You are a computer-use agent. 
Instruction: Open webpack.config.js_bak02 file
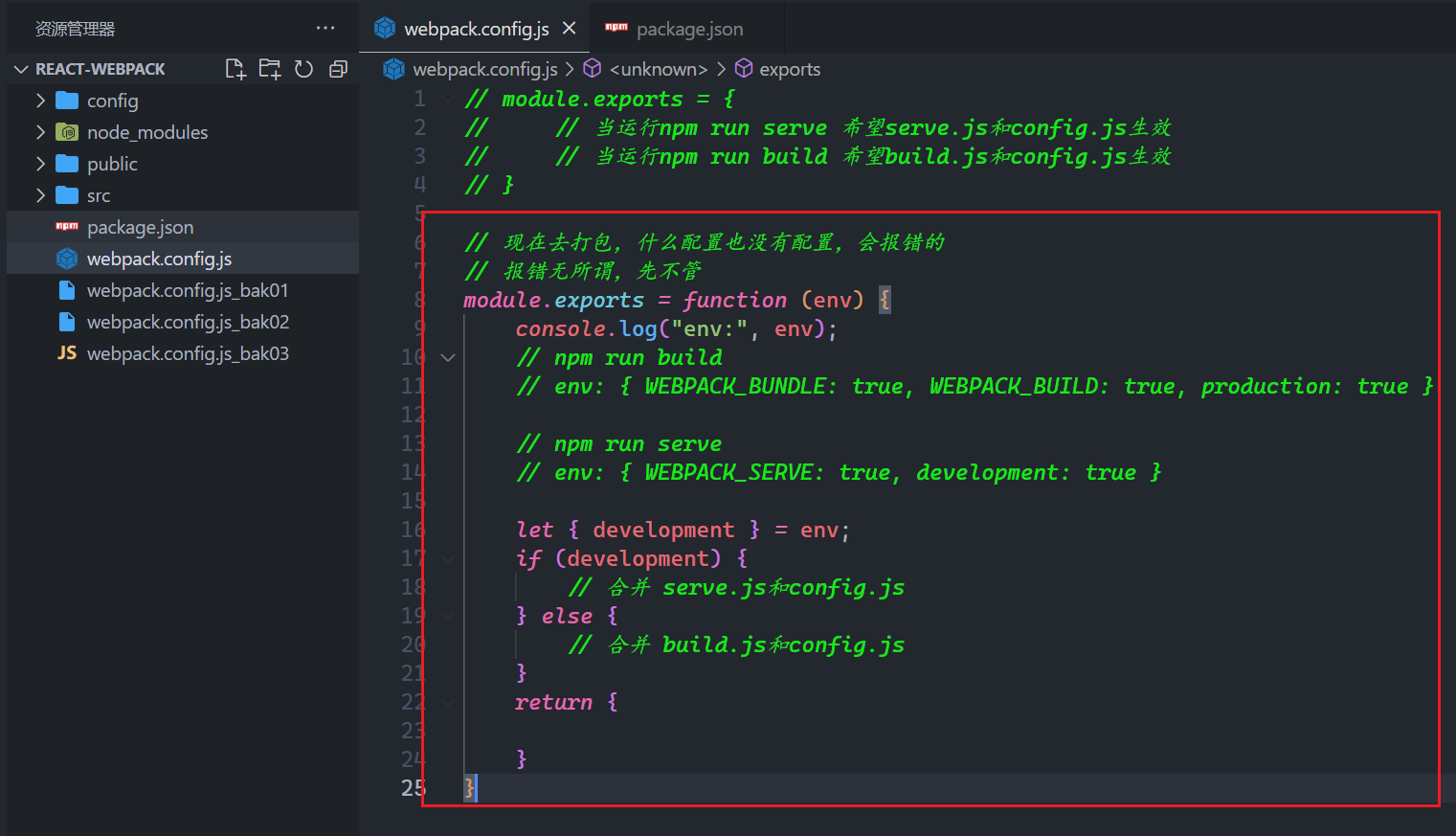point(182,322)
